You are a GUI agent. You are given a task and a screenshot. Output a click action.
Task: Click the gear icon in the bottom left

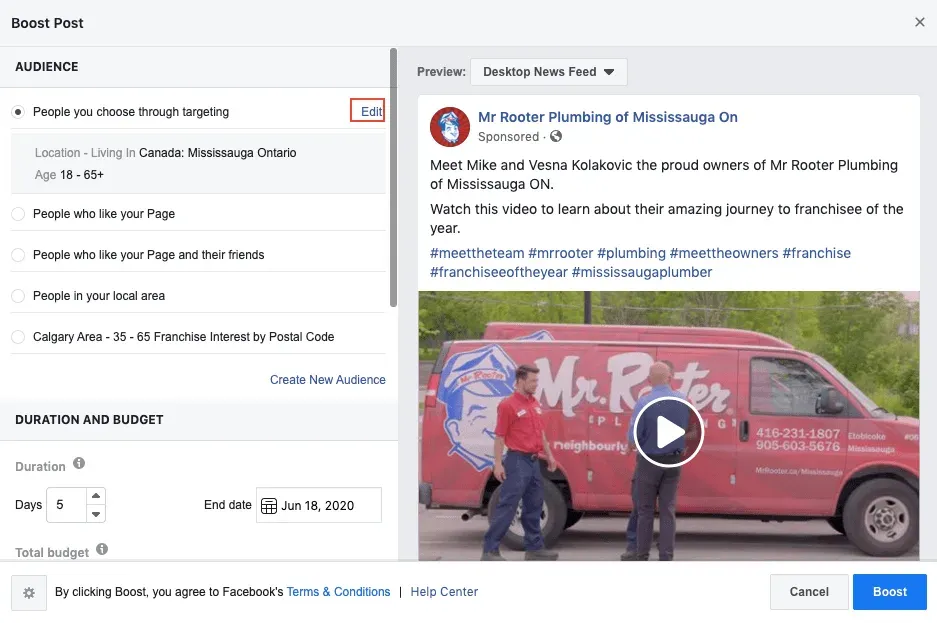point(28,592)
